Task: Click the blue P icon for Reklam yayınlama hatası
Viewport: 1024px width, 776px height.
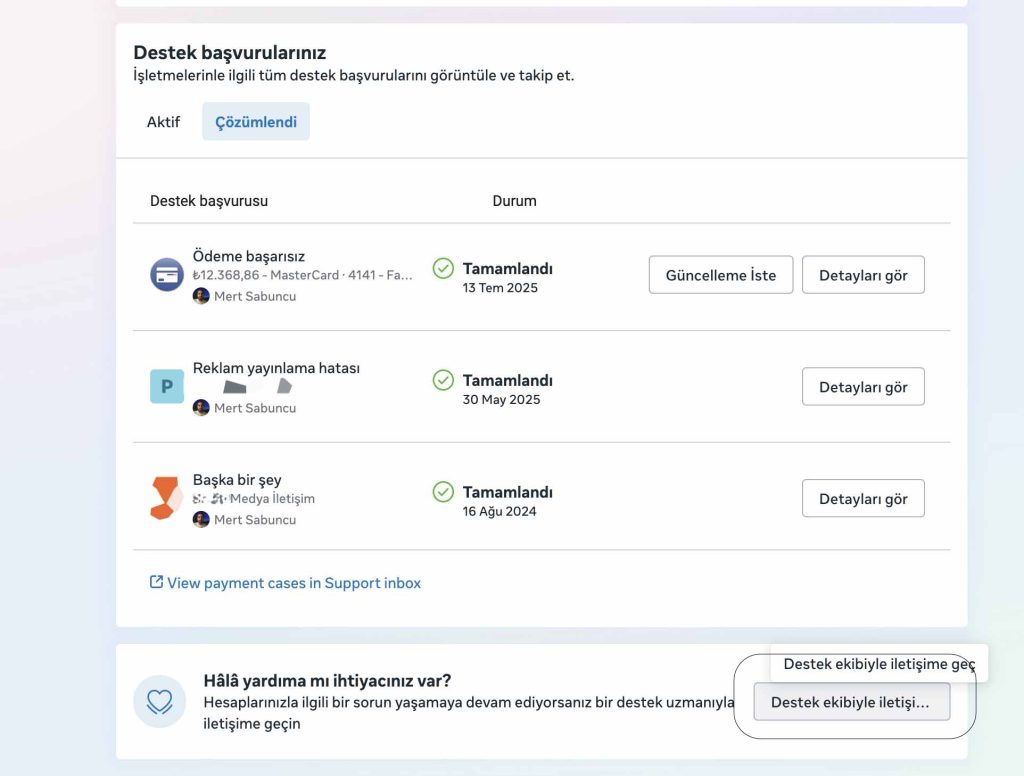Action: (167, 386)
